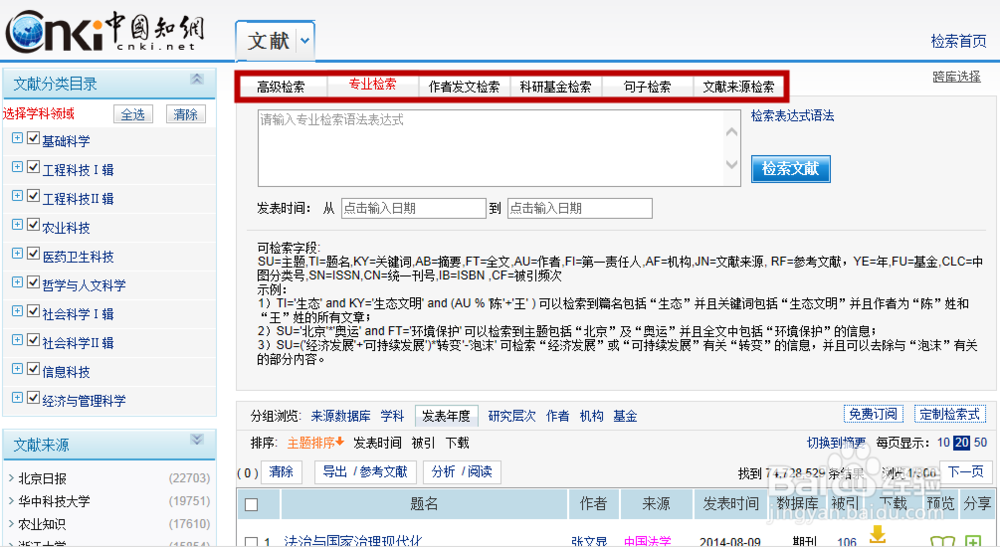Uncheck 工程科技Ⅱ辑 checkbox
Viewport: 1000px width, 547px height.
[34, 196]
